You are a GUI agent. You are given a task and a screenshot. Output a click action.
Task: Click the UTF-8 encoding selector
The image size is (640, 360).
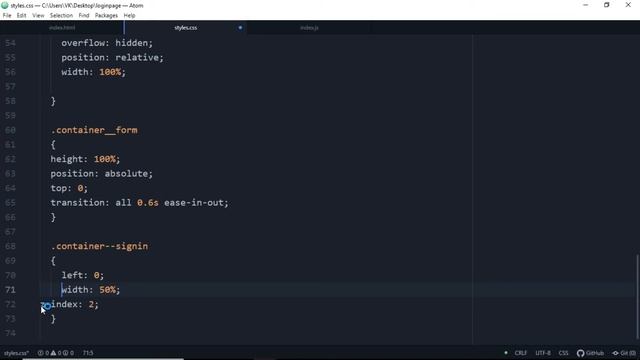tap(543, 353)
